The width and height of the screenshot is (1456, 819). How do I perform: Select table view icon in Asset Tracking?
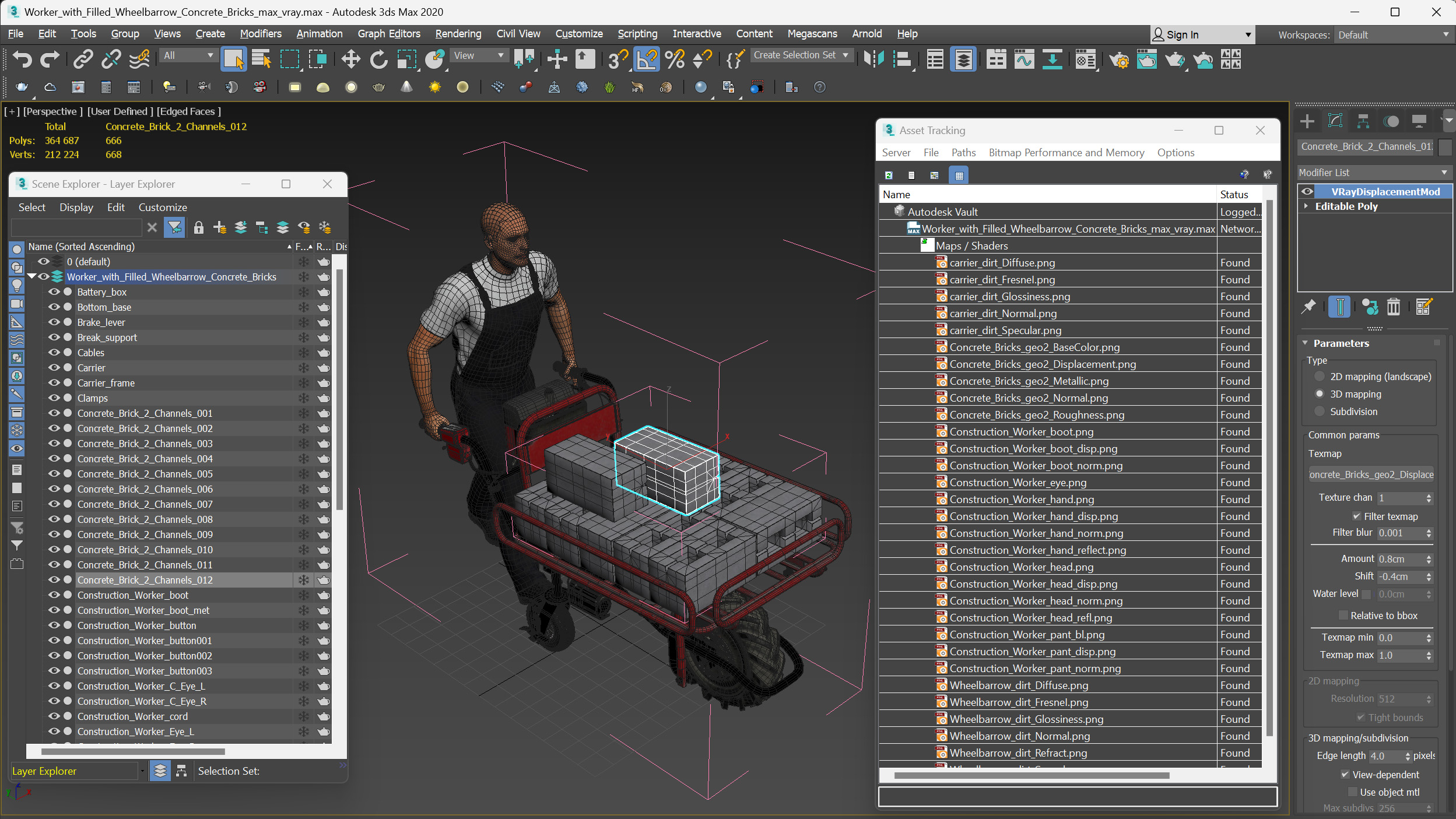pyautogui.click(x=959, y=175)
